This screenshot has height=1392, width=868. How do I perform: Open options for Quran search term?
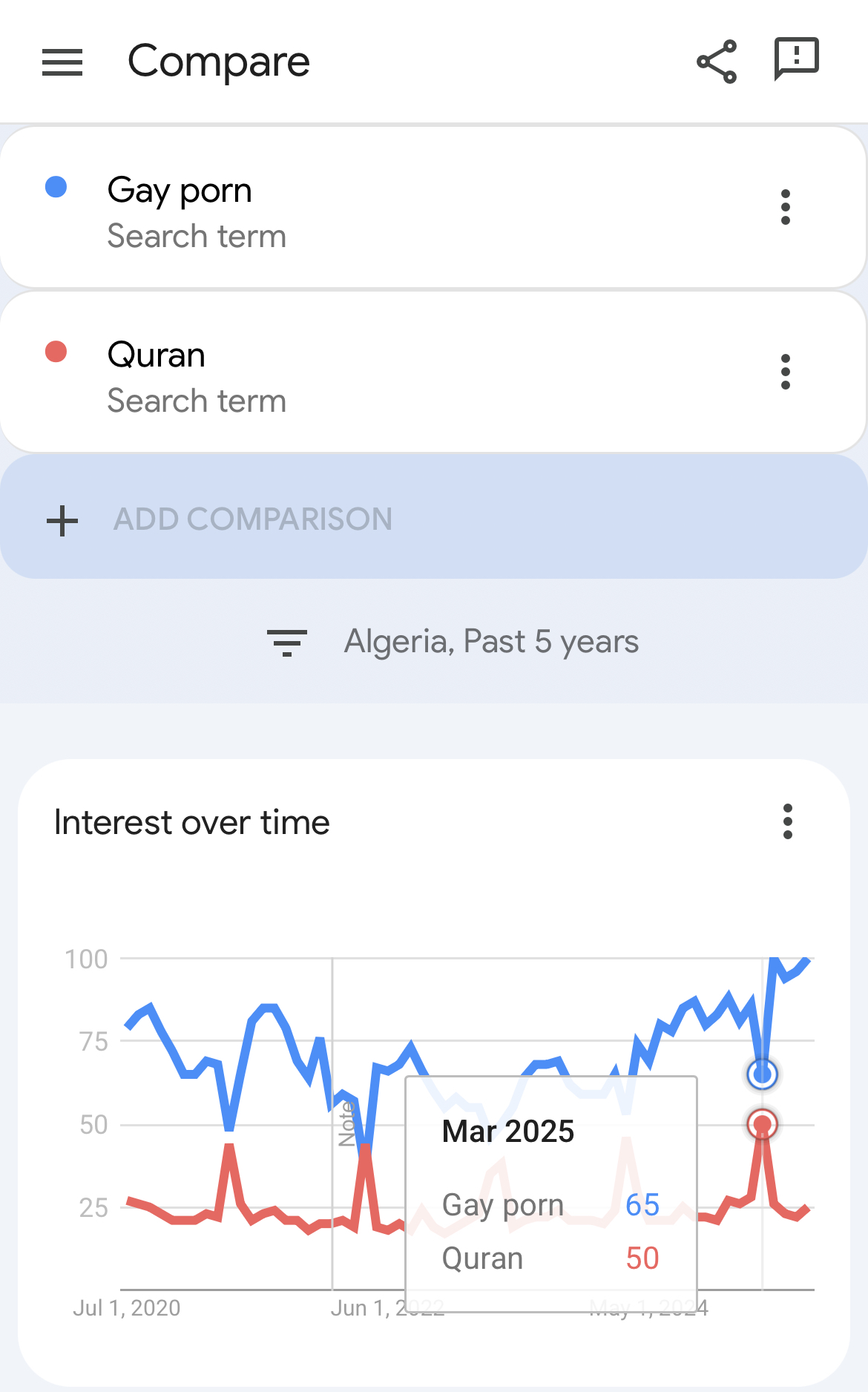(786, 372)
